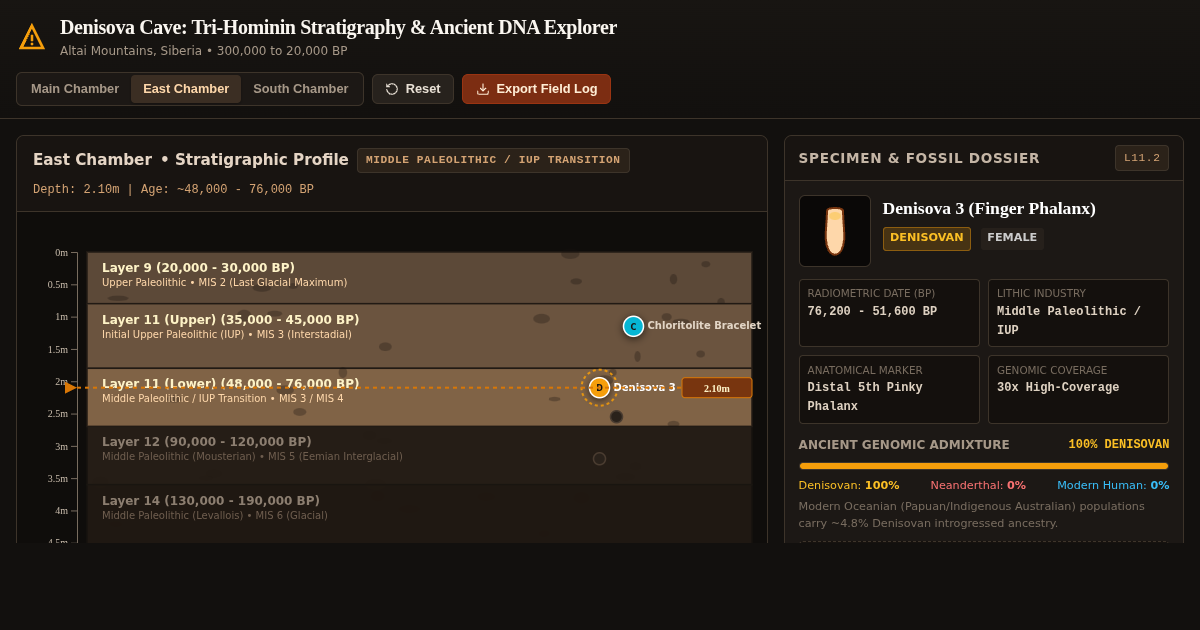Open the South Chamber tab
Image resolution: width=1200 pixels, height=630 pixels.
(301, 89)
